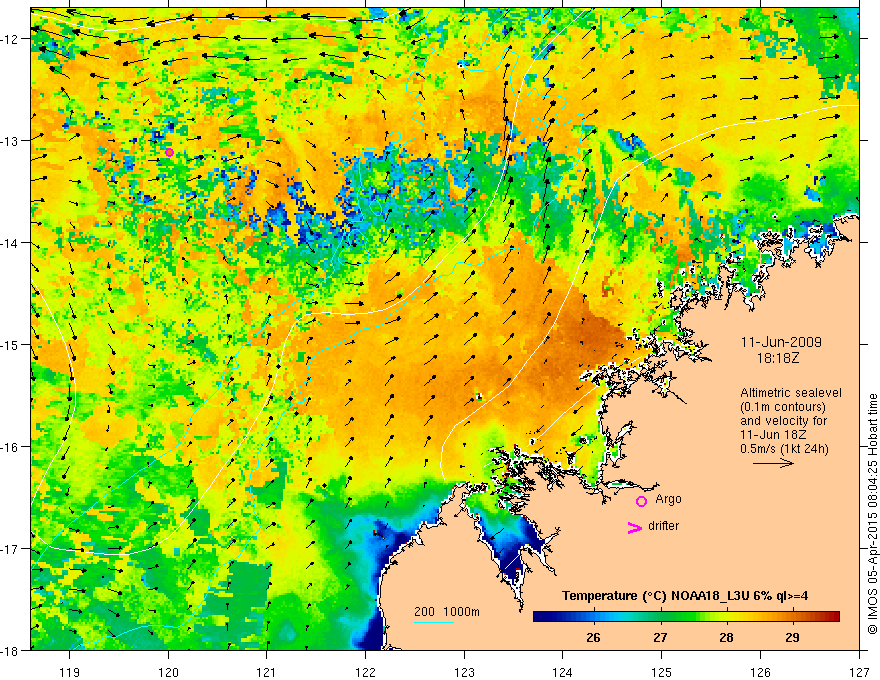Click the magenta Argo float marker on the map
This screenshot has width=880, height=680.
(x=169, y=152)
